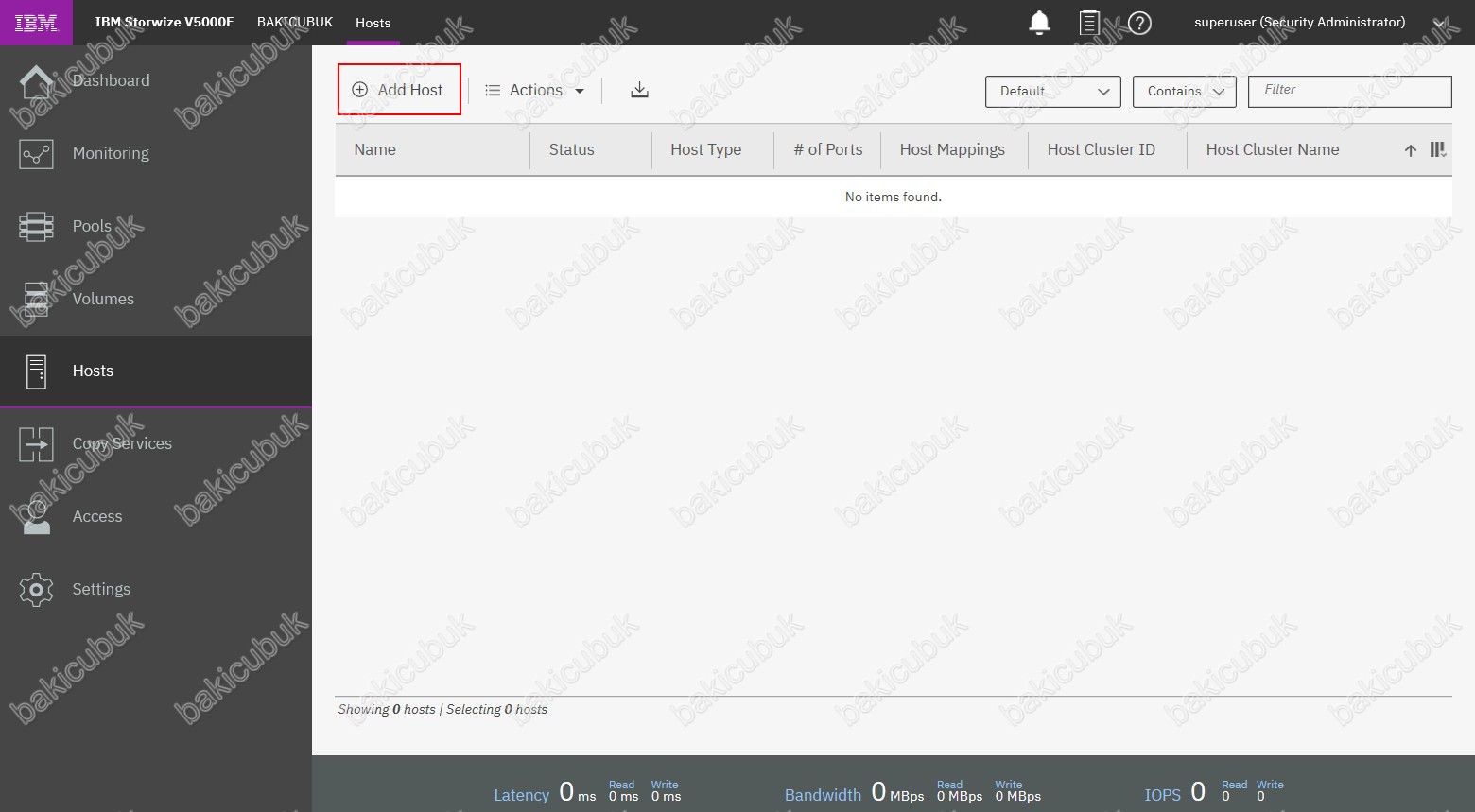Click the sort ascending arrow
This screenshot has width=1475, height=812.
click(x=1410, y=150)
